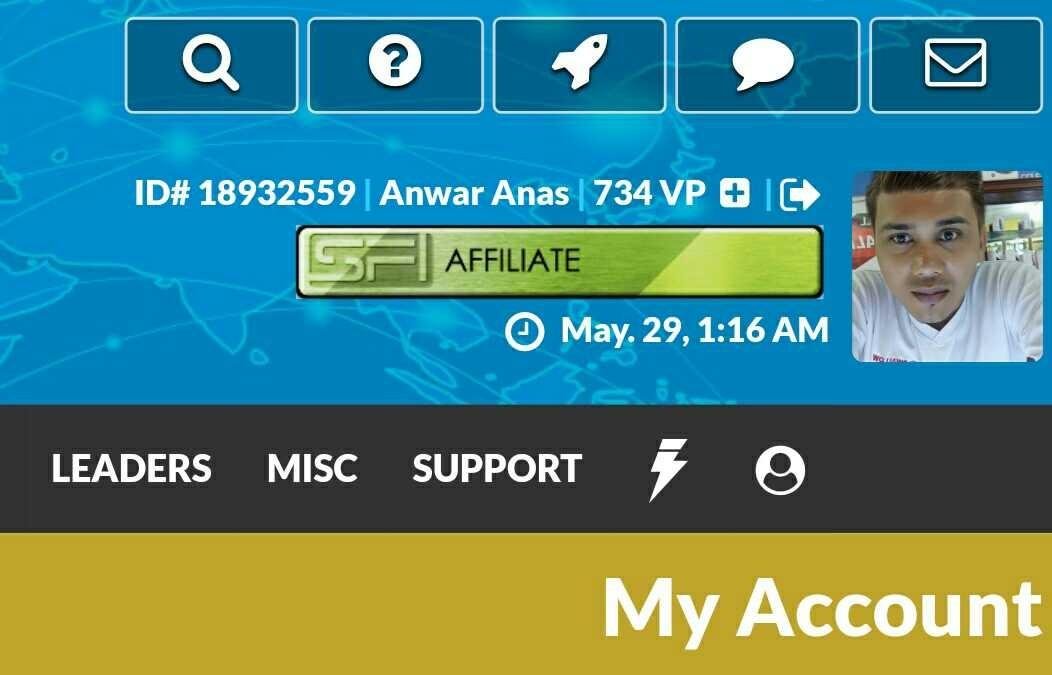Viewport: 1052px width, 675px height.
Task: Open the LEADERS menu
Action: (x=132, y=468)
